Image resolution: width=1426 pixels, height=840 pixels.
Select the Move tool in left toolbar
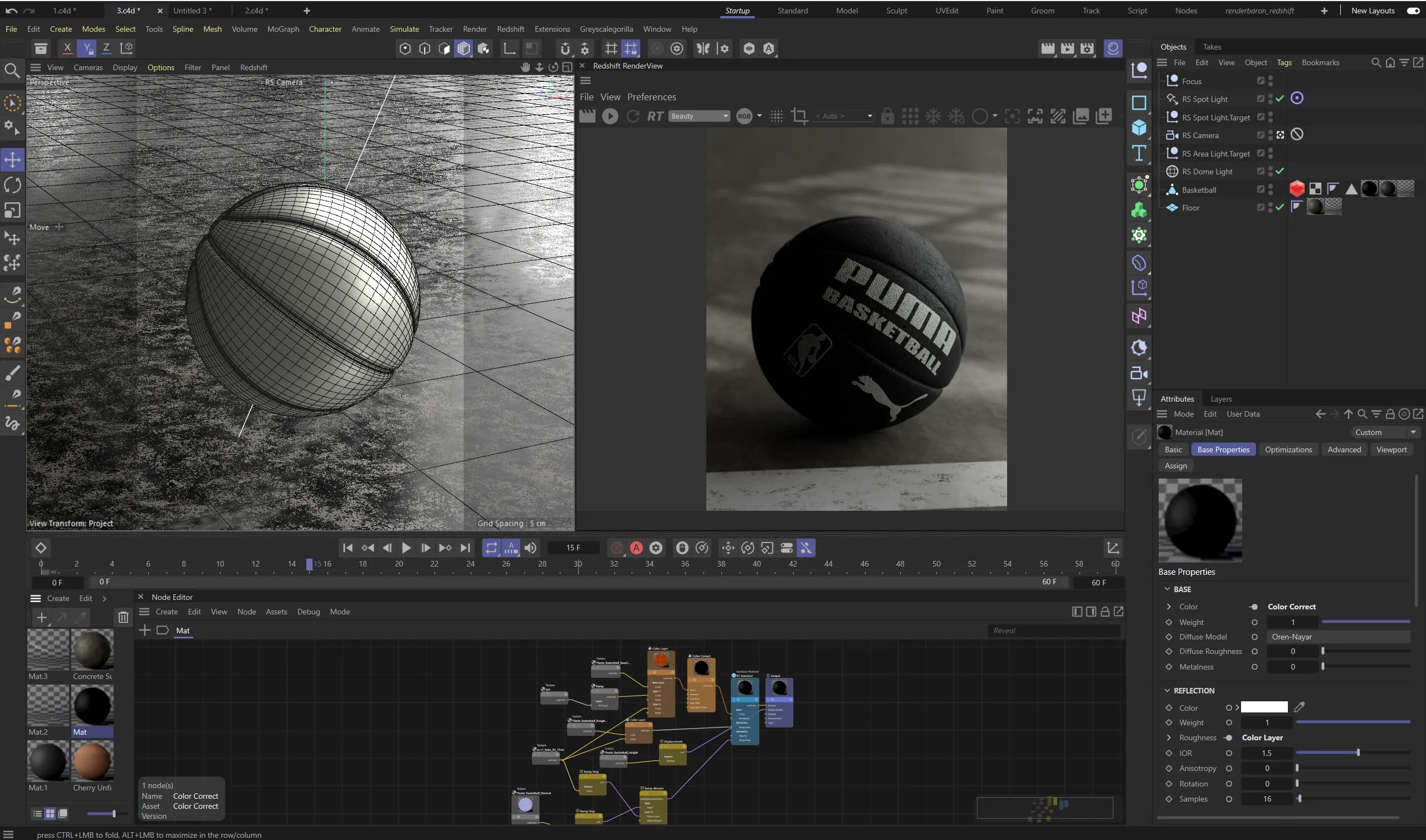[x=12, y=160]
